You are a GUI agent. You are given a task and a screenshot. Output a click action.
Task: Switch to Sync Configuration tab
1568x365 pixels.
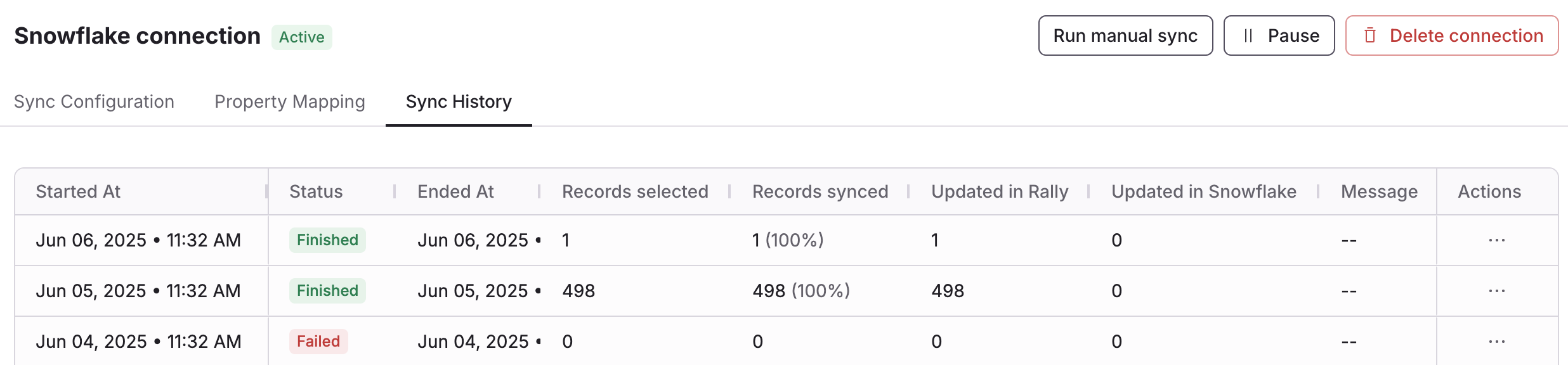[94, 101]
